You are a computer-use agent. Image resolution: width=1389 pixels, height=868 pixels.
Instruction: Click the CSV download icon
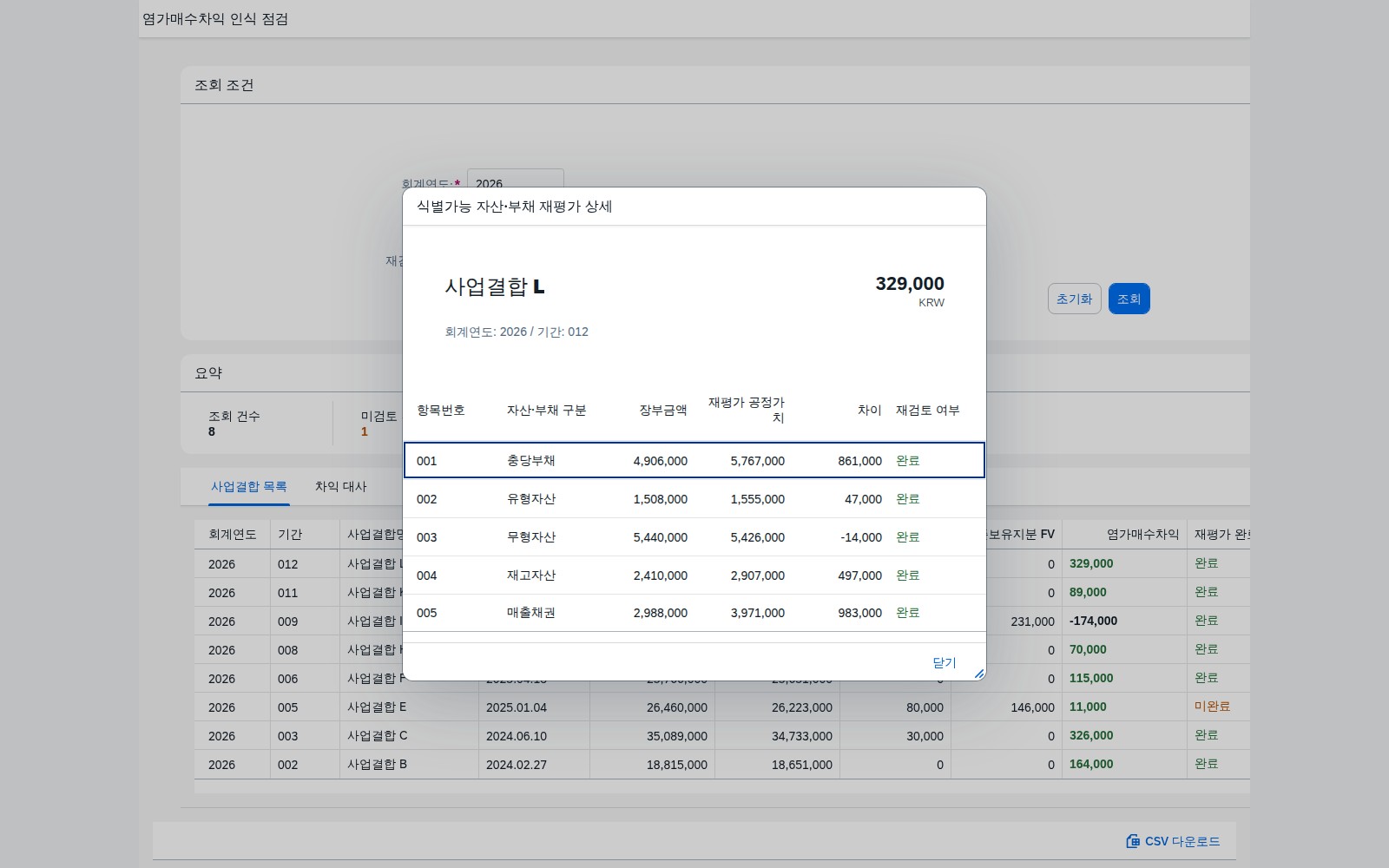[1133, 841]
